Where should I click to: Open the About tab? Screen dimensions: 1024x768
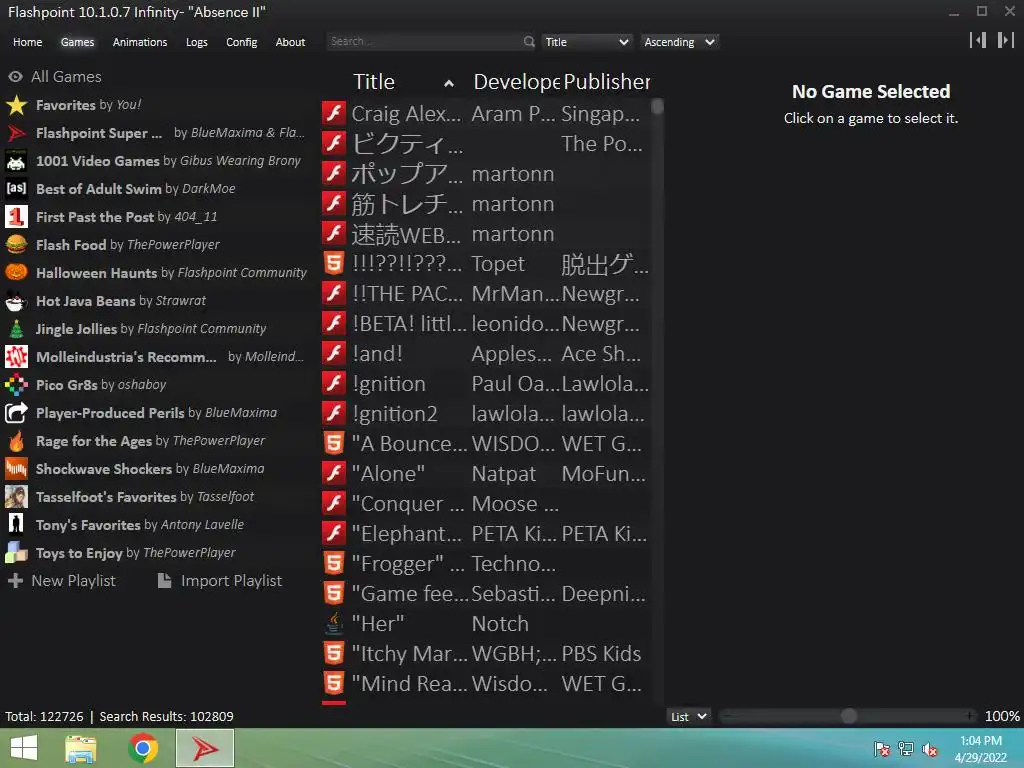(290, 42)
